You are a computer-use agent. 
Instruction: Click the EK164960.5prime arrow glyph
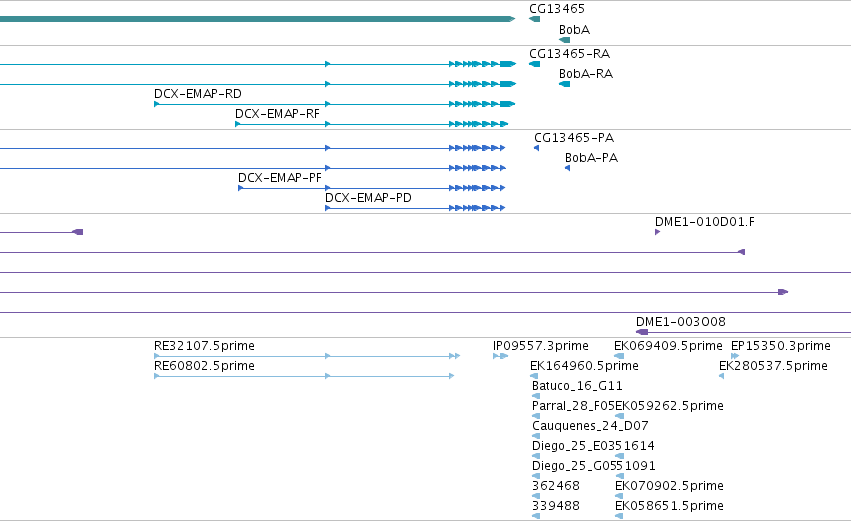[534, 376]
